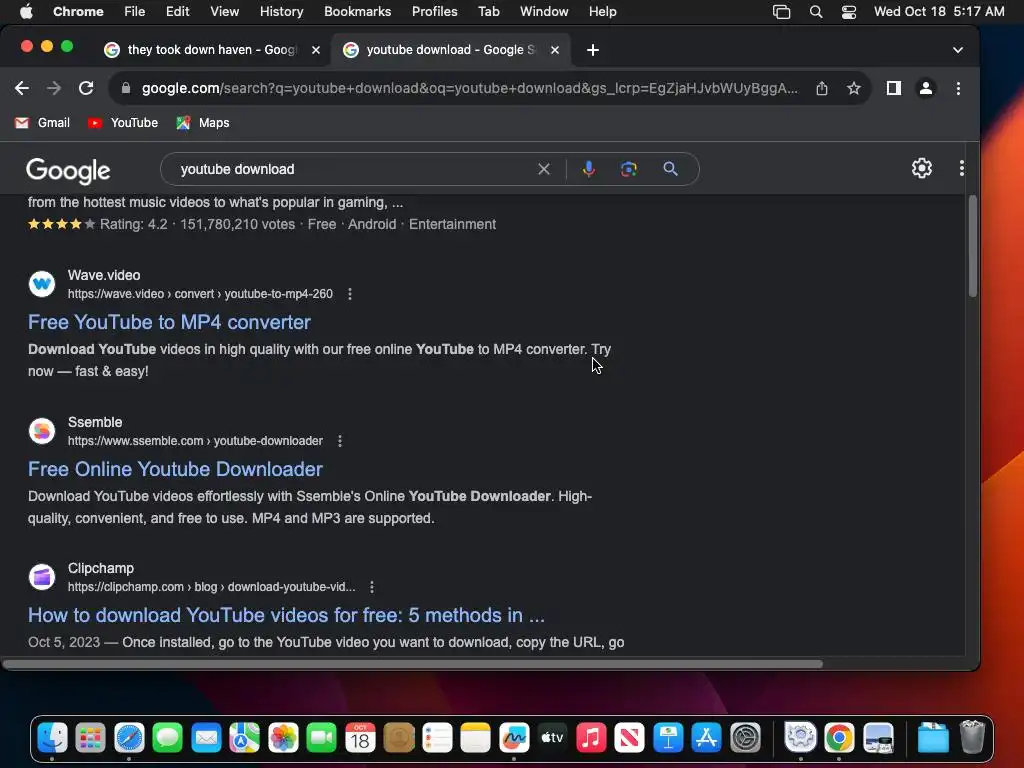Image resolution: width=1024 pixels, height=768 pixels.
Task: Open the Profiles menu
Action: coord(434,12)
